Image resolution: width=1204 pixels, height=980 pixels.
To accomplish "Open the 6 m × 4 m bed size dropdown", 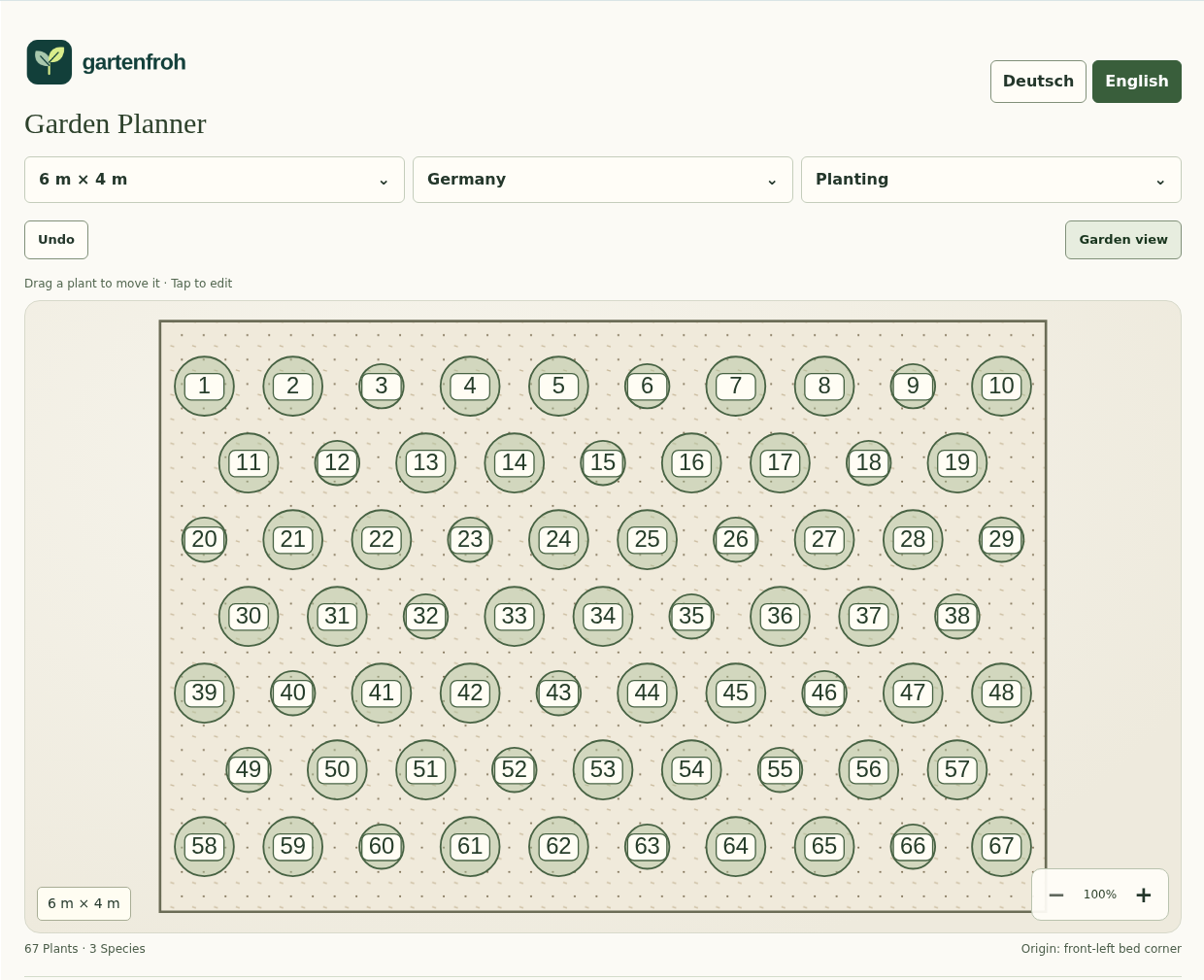I will pos(215,180).
